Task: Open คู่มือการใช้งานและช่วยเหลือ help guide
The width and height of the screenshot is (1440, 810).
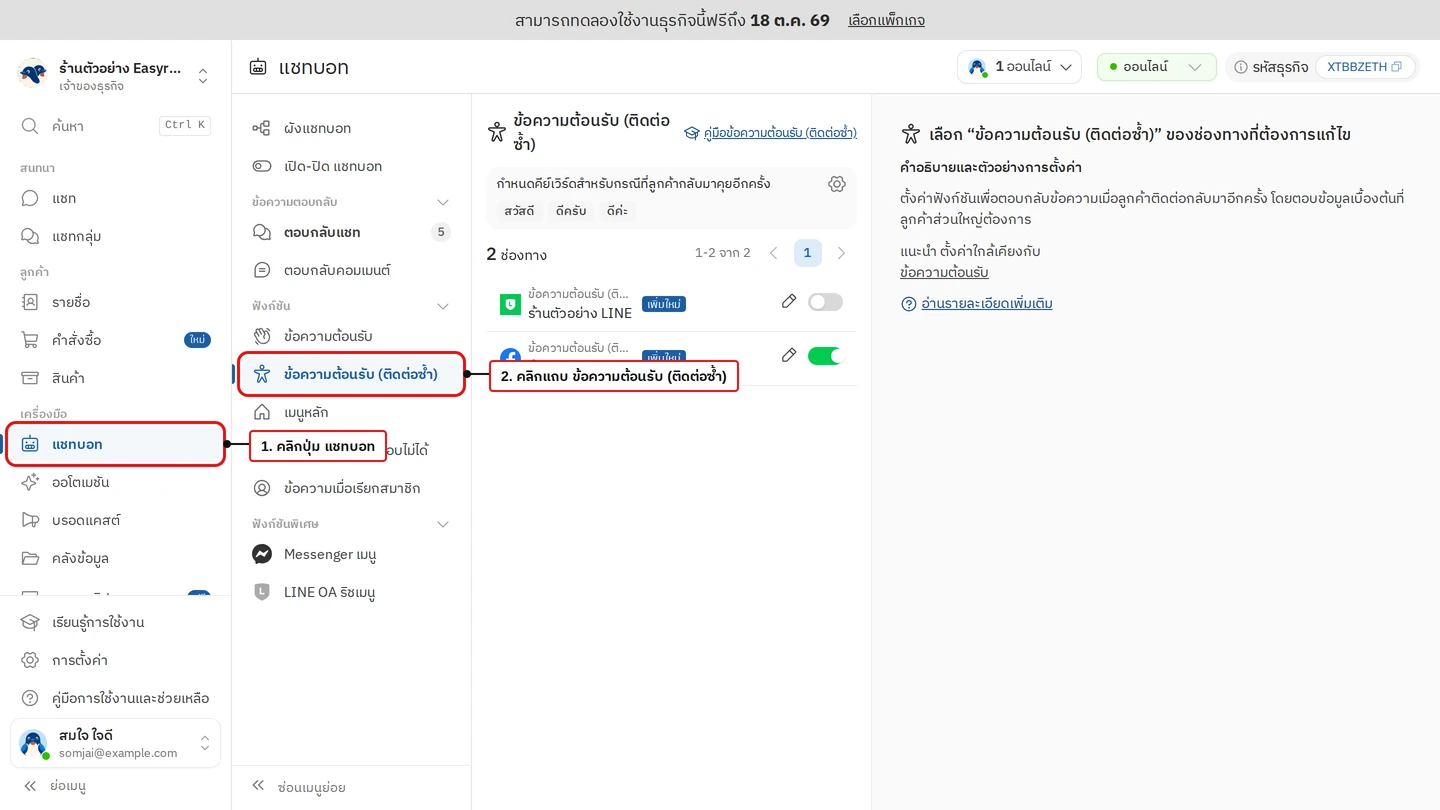Action: (x=115, y=698)
